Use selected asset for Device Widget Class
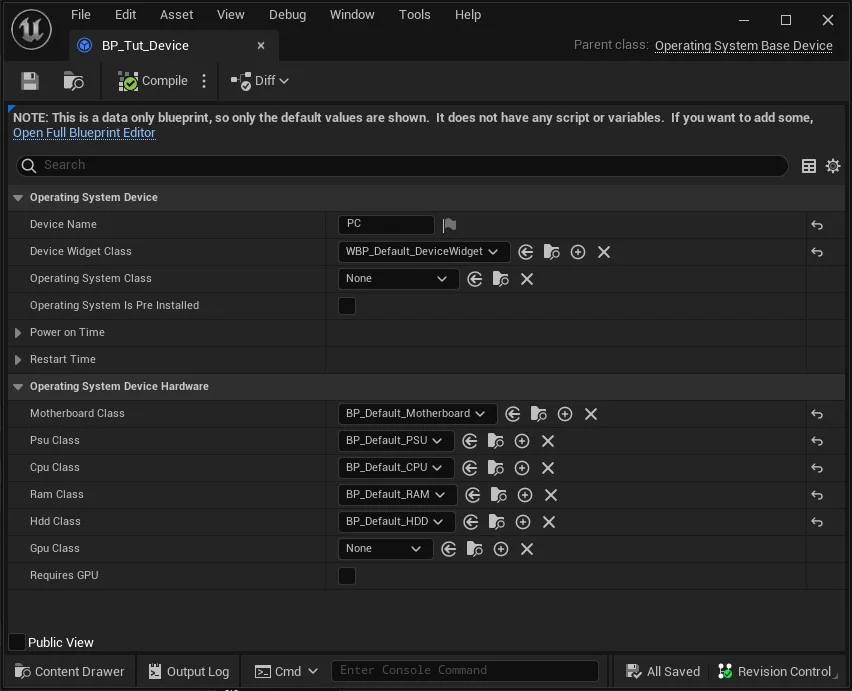 pyautogui.click(x=525, y=252)
